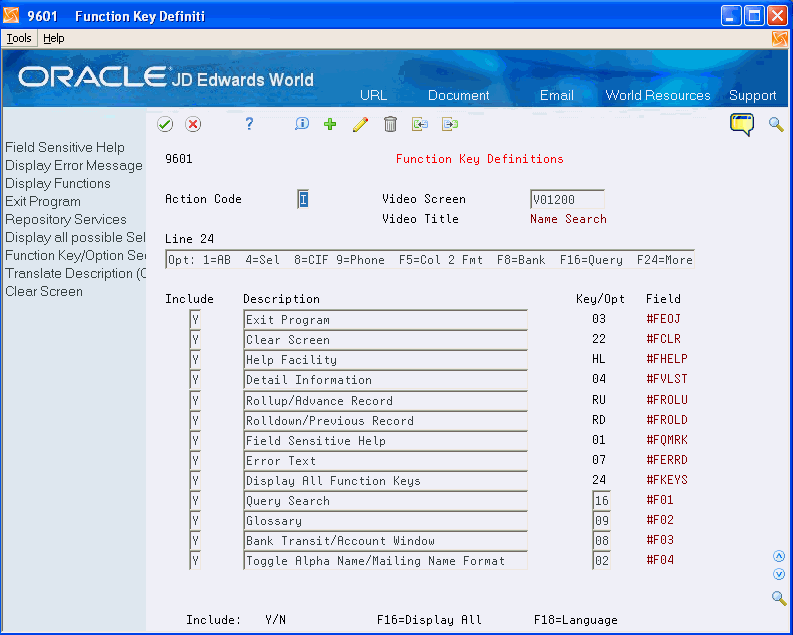The width and height of the screenshot is (793, 635).
Task: Click Key/Opt field containing 08
Action: 601,541
